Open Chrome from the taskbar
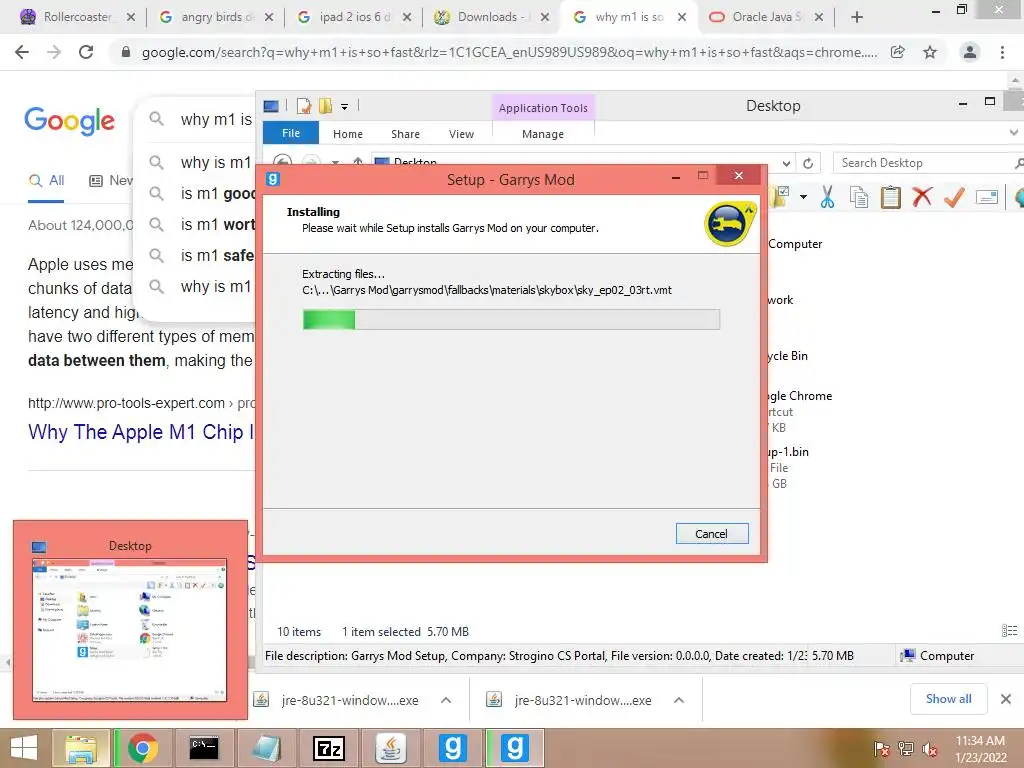 coord(142,748)
